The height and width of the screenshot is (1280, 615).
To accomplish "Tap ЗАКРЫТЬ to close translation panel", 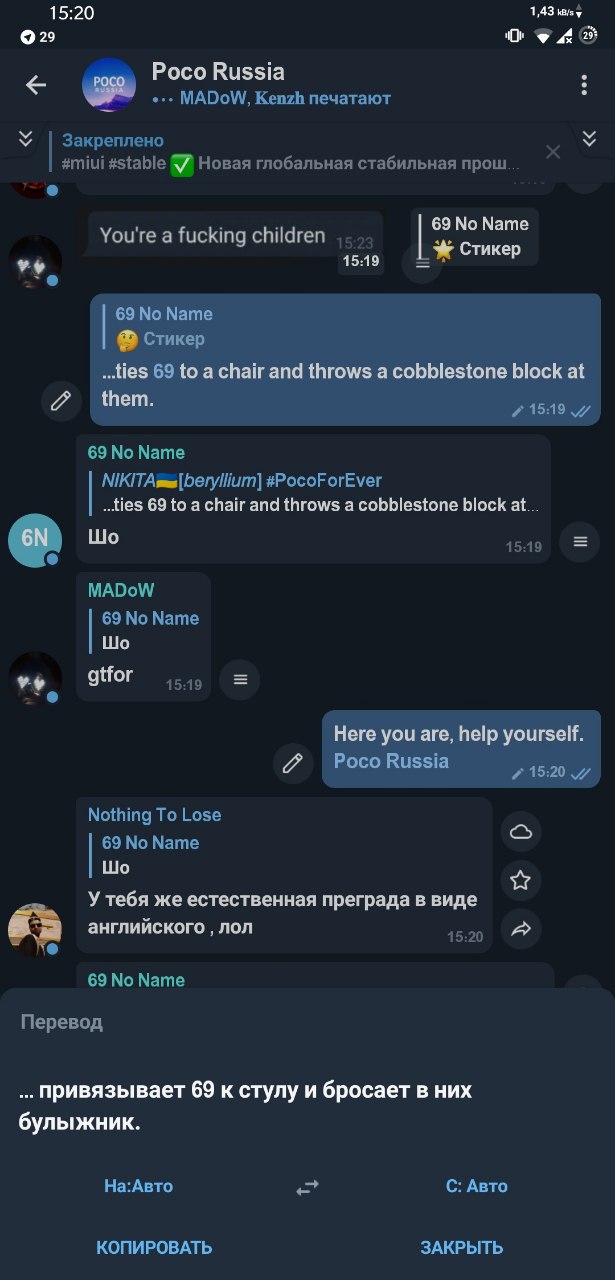I will pos(461,1247).
